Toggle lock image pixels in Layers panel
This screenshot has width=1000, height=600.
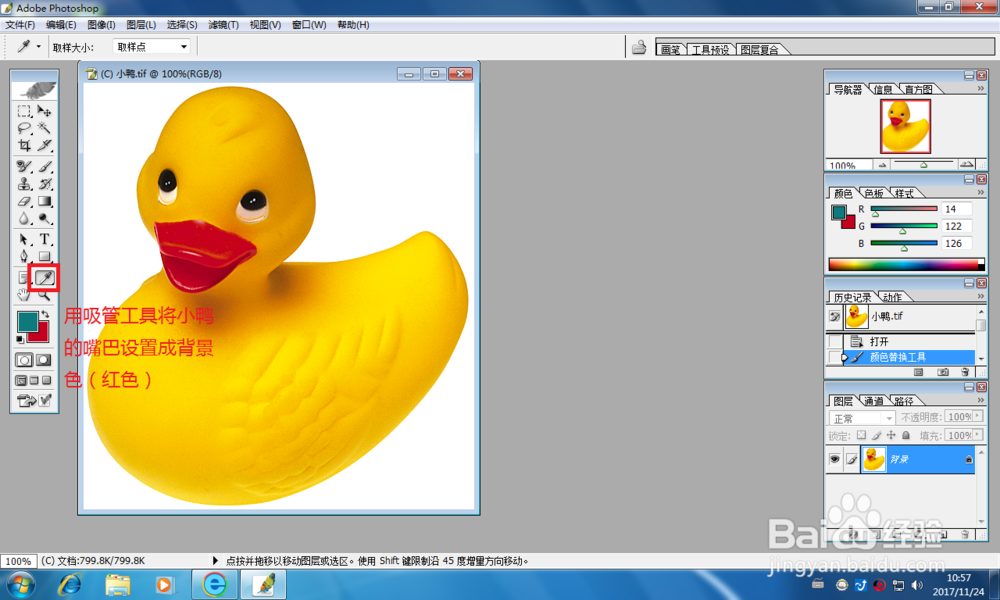[876, 435]
